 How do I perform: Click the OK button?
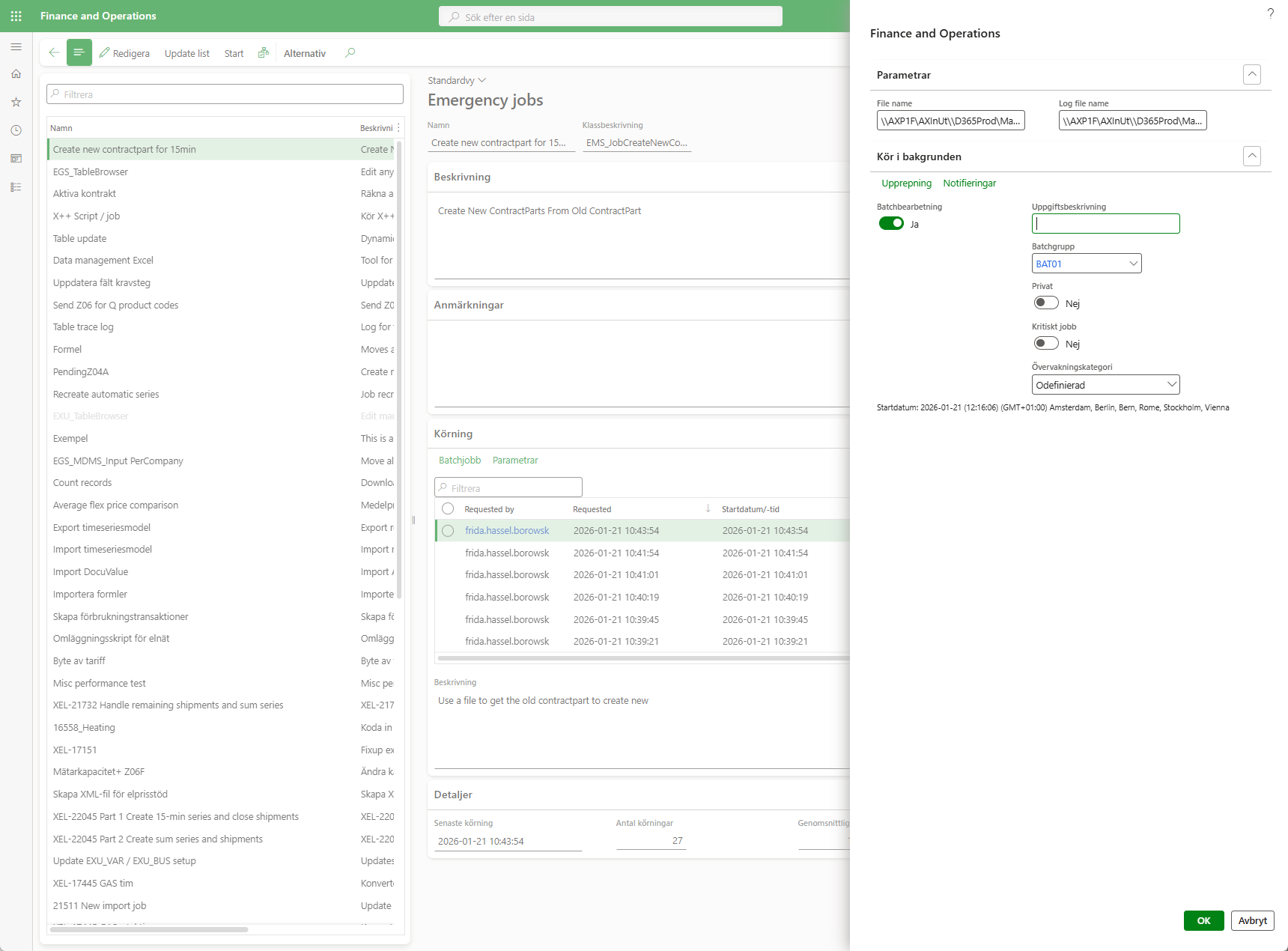point(1203,920)
